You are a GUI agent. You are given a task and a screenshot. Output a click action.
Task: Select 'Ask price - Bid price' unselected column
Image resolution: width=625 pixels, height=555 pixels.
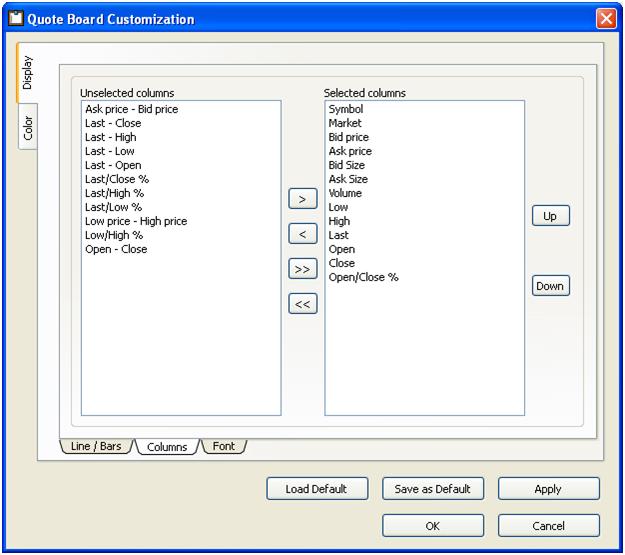point(131,109)
